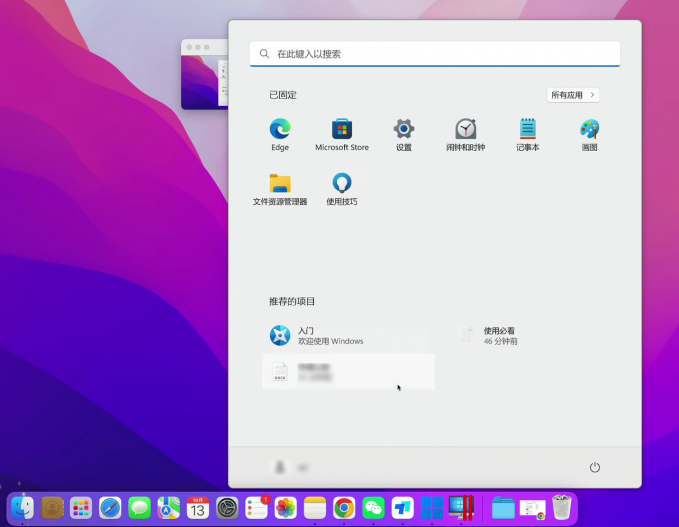Select the small window behind Start menu

tap(204, 74)
